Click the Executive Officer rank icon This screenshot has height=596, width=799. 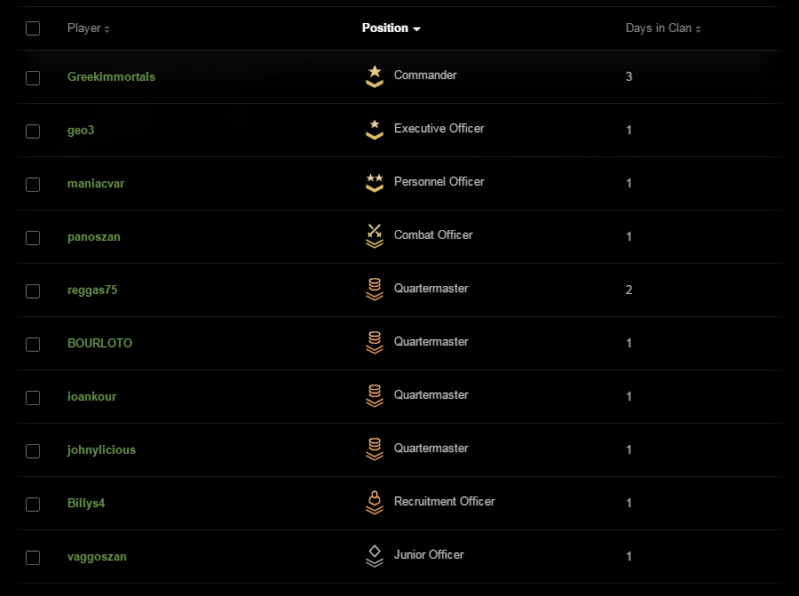(x=375, y=130)
